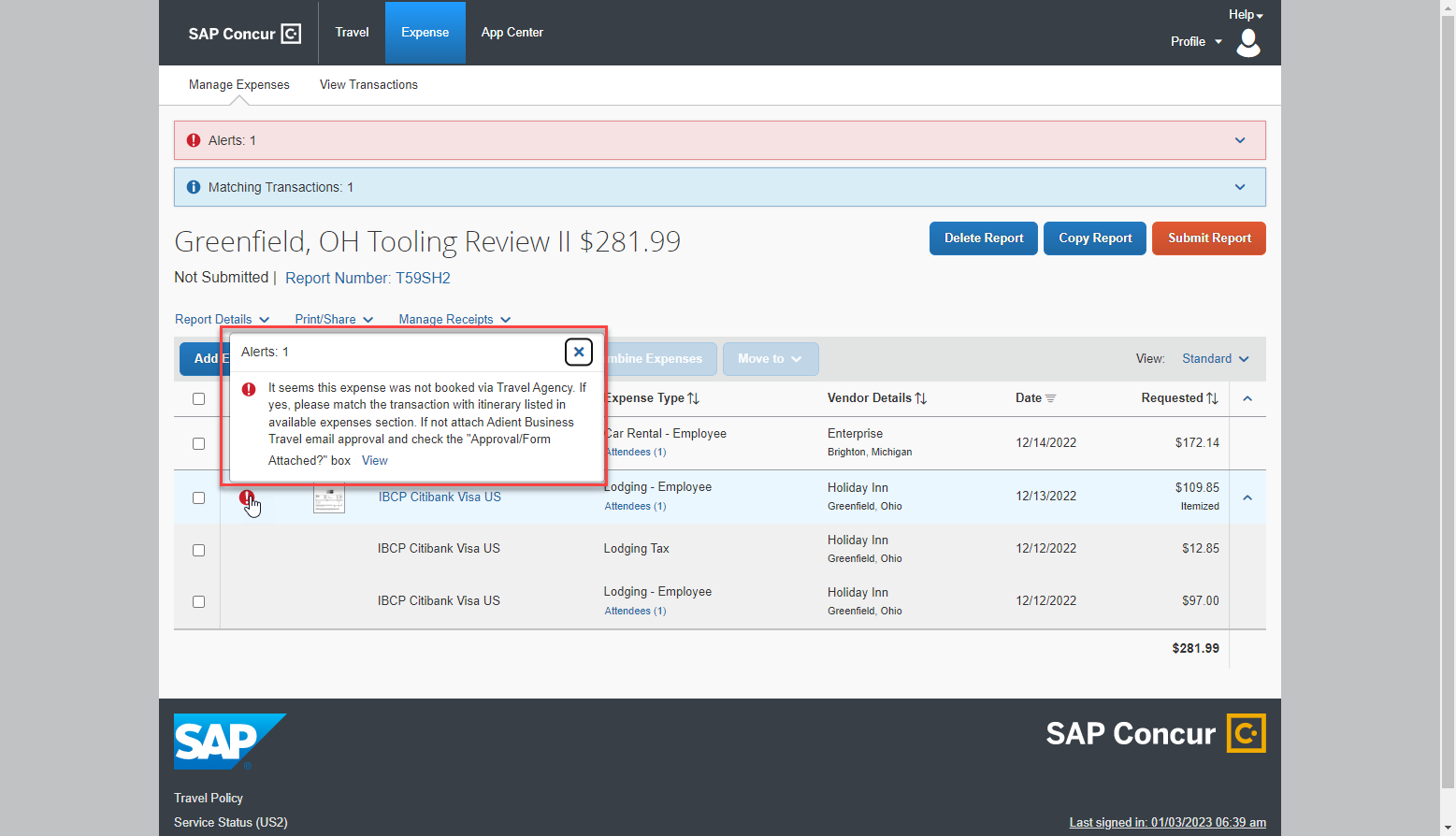Click the SAP logo in footer
The width and height of the screenshot is (1456, 836).
(230, 742)
